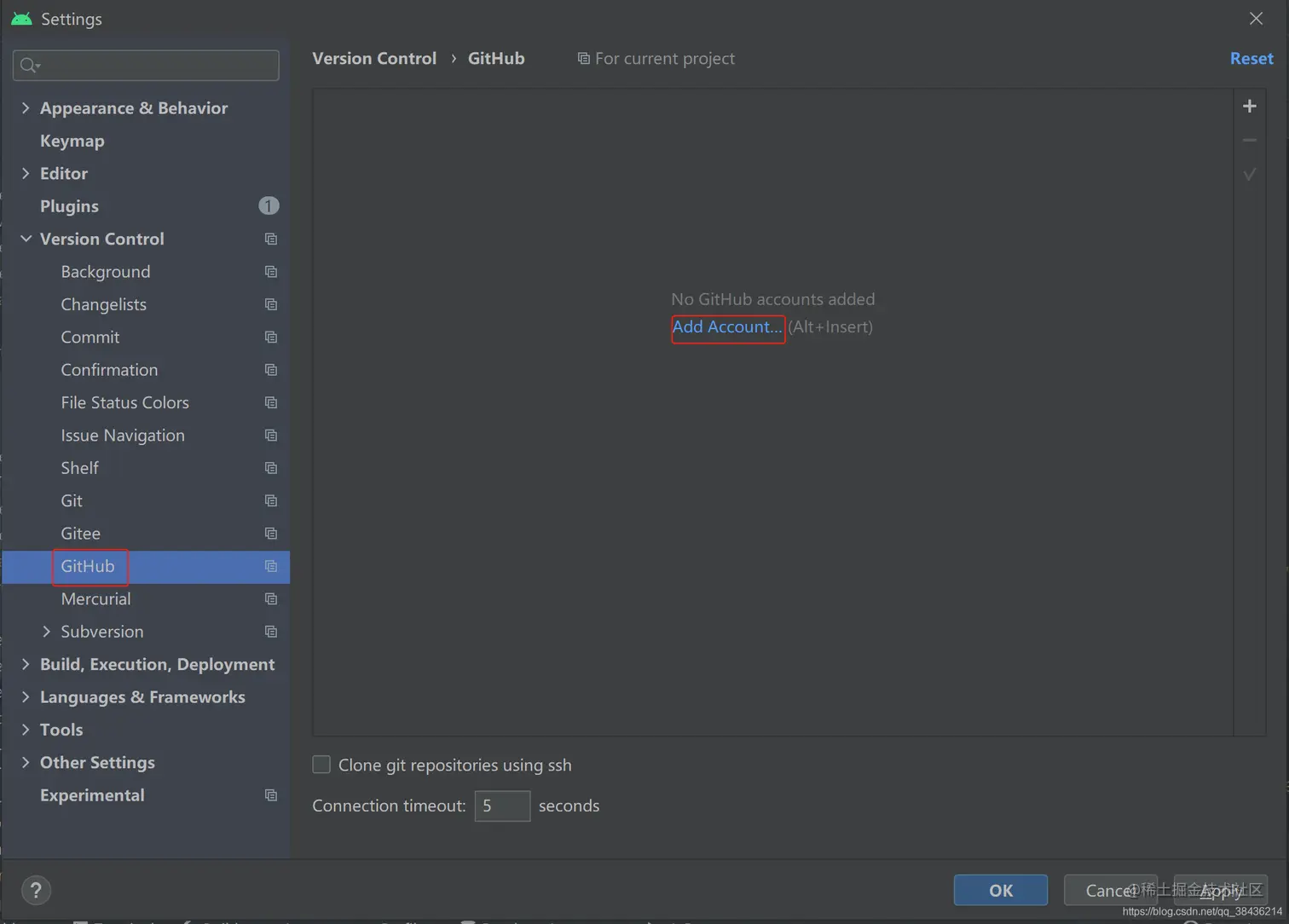Click the OK button

tap(1001, 891)
